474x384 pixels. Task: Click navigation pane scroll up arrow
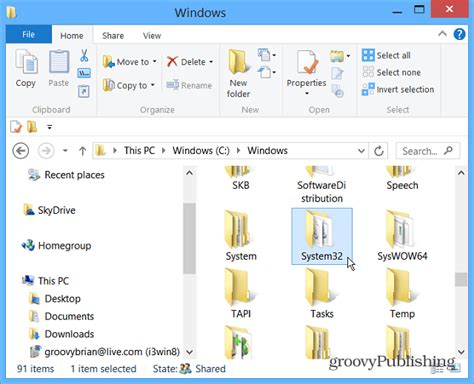coord(189,173)
